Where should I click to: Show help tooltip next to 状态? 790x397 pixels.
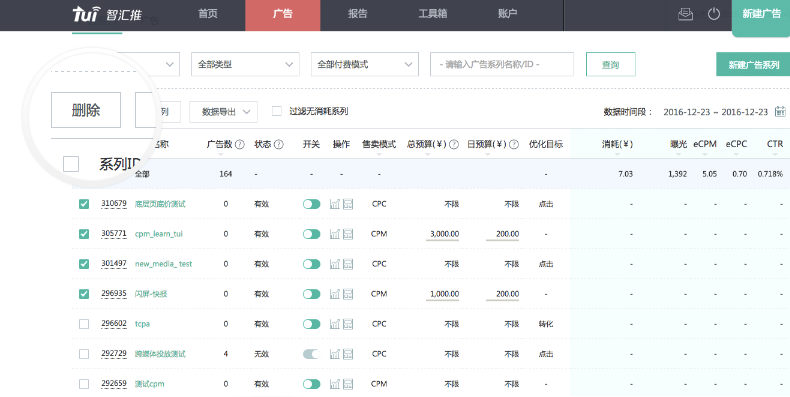click(x=278, y=145)
